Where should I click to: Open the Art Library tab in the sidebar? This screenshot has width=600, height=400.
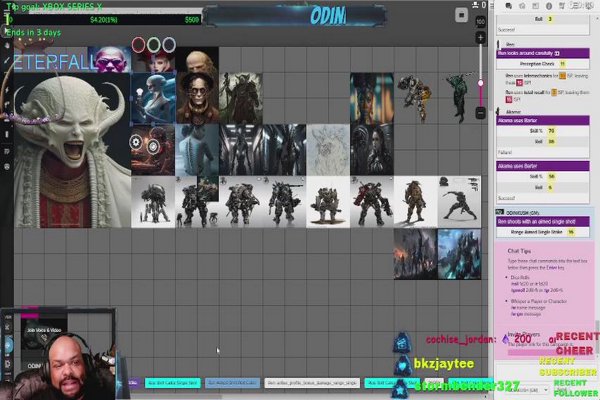click(522, 6)
